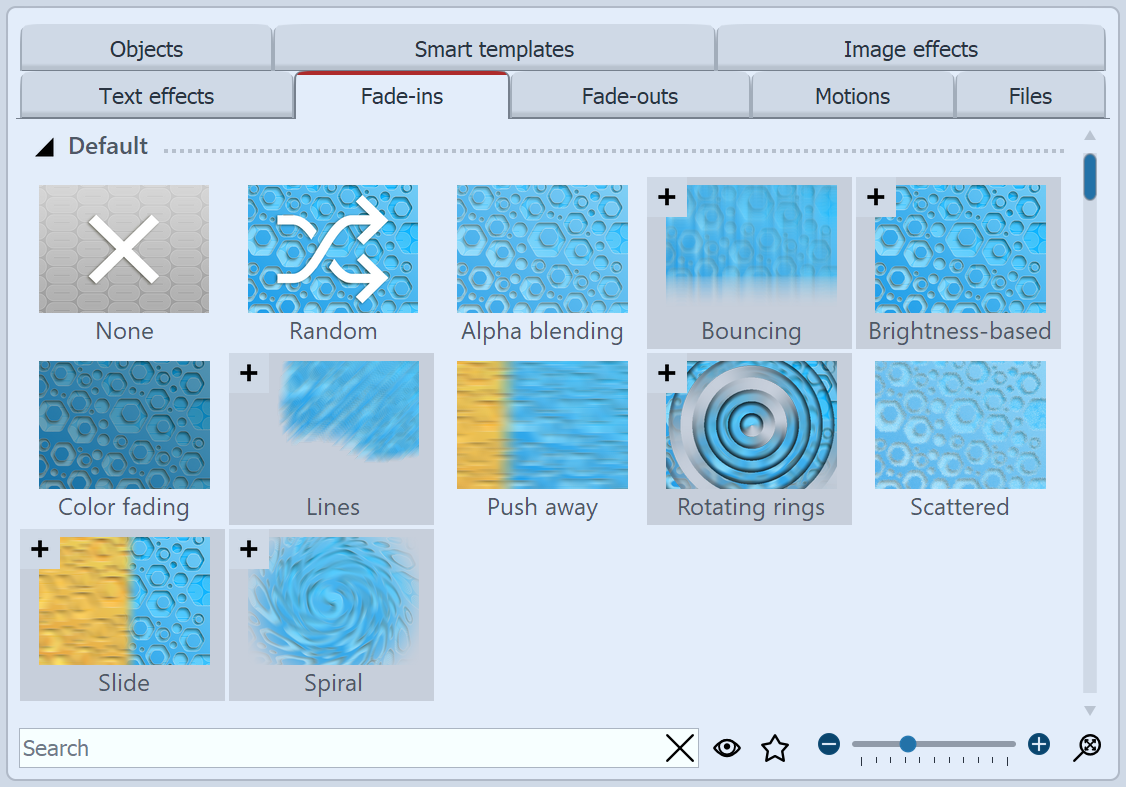Expand the plus on Rotating rings effect

(667, 373)
